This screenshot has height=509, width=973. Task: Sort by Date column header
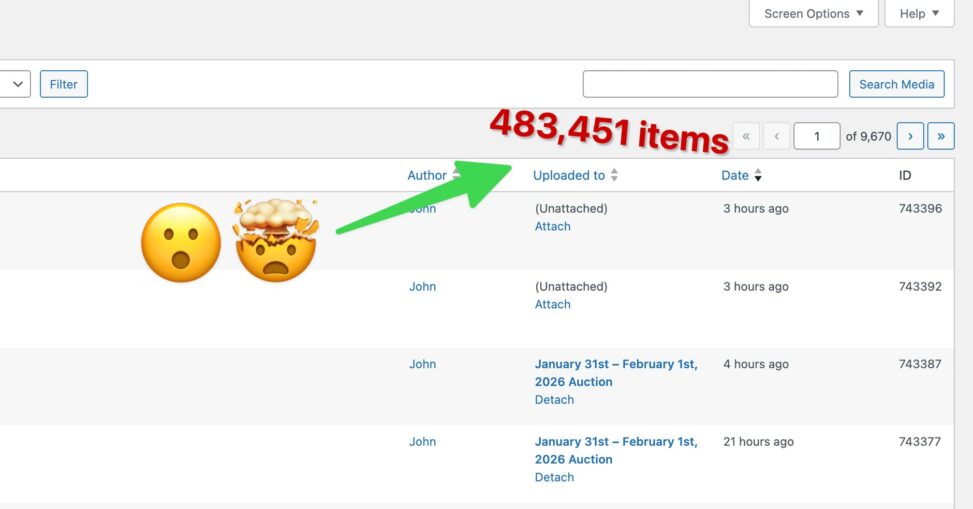(735, 175)
